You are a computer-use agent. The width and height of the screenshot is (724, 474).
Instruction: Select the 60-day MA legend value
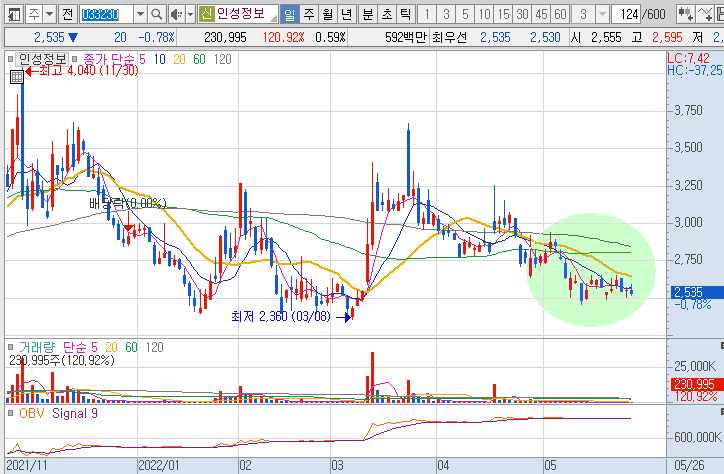click(x=199, y=59)
